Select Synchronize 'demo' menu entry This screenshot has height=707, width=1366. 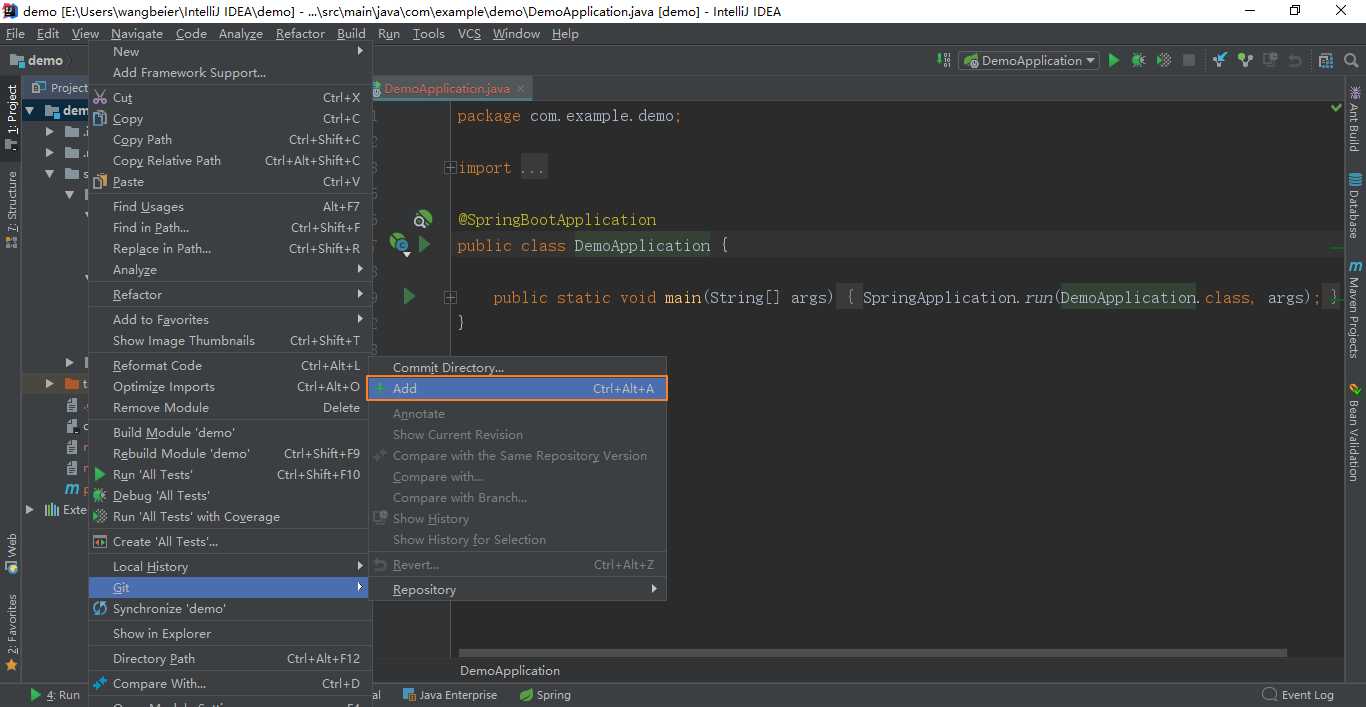(230, 608)
